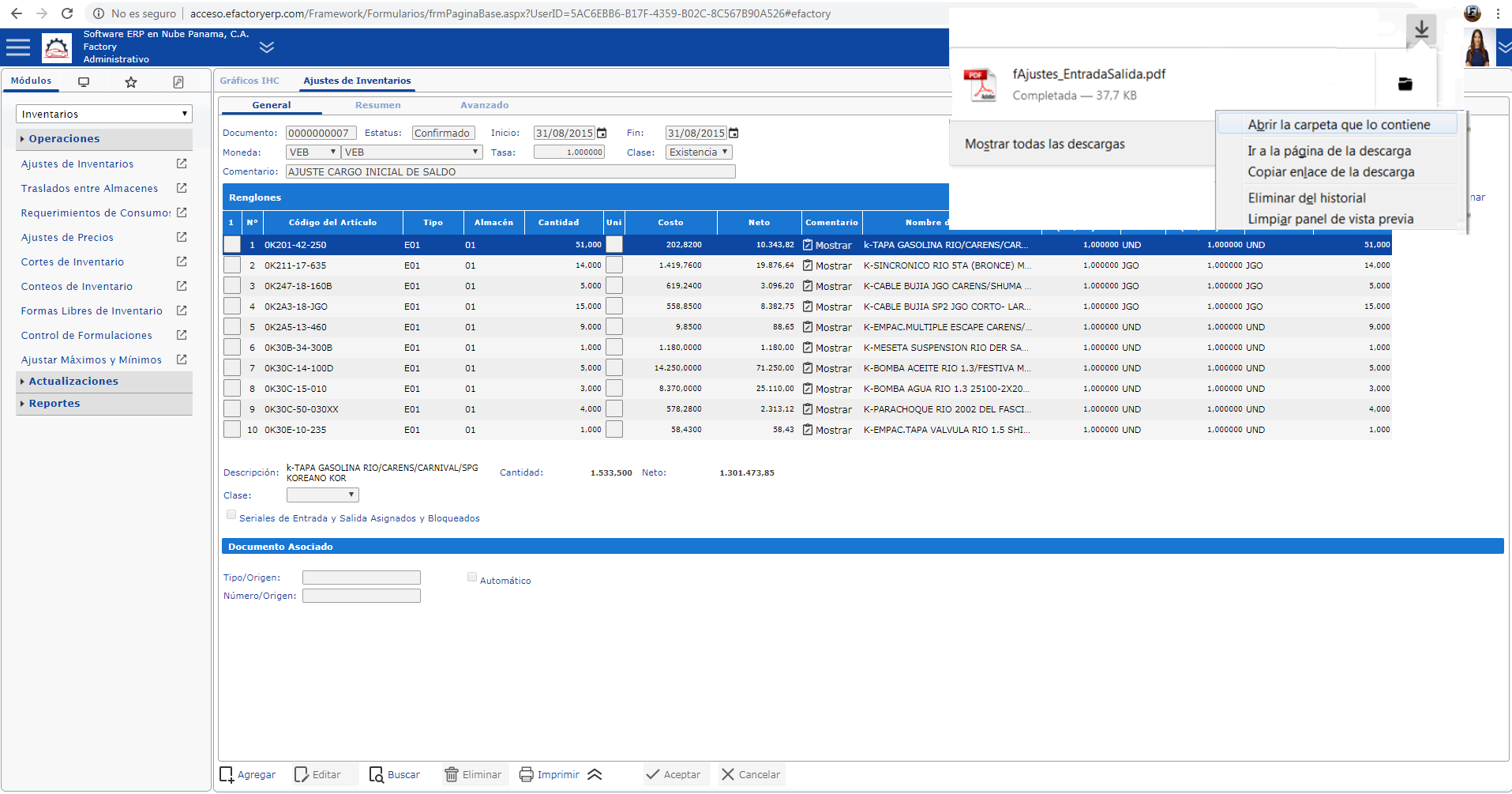This screenshot has height=794, width=1512.
Task: Click the Comentario text field
Action: click(510, 172)
